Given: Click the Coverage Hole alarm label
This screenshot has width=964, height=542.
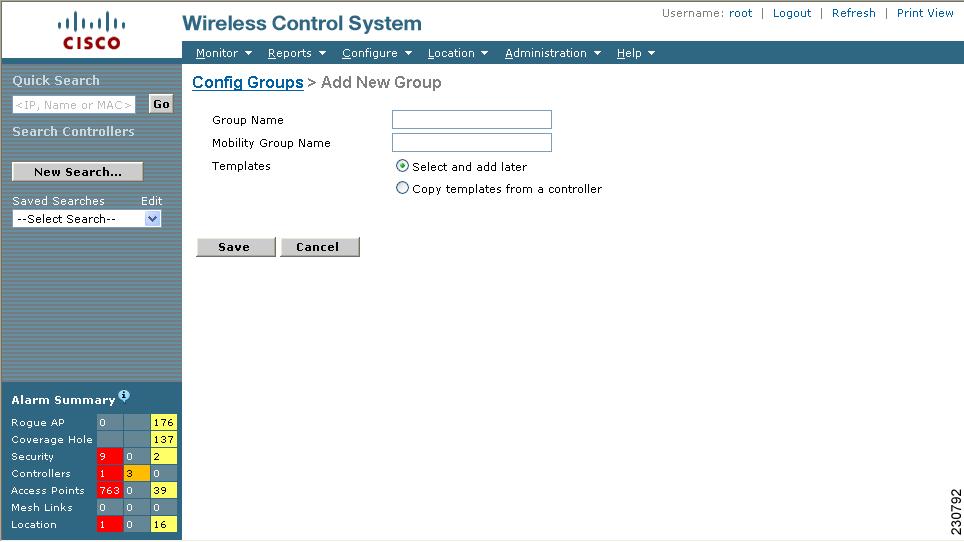Looking at the screenshot, I should coord(52,439).
